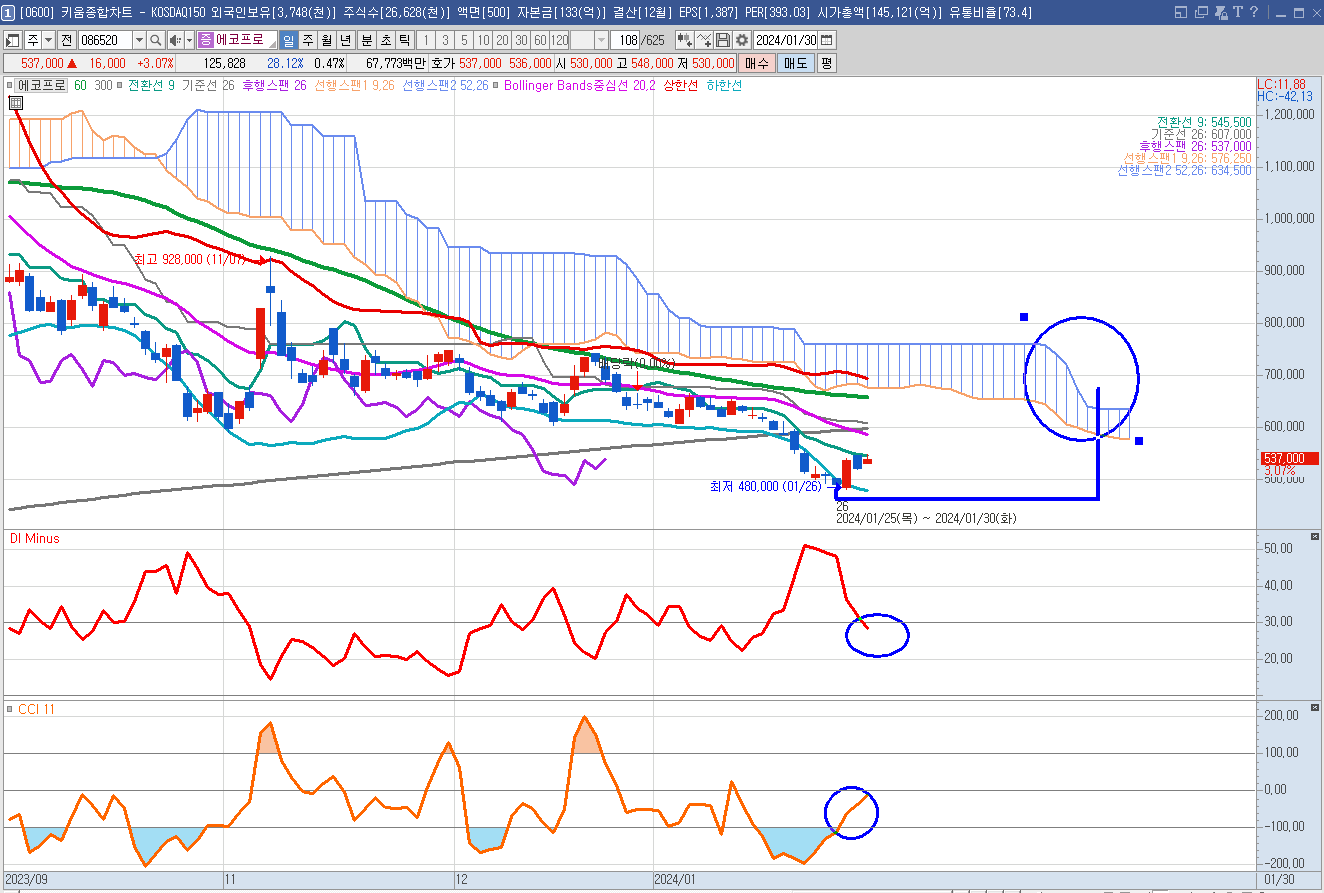
Task: Click the window layout icon in title bar
Action: coord(1180,12)
